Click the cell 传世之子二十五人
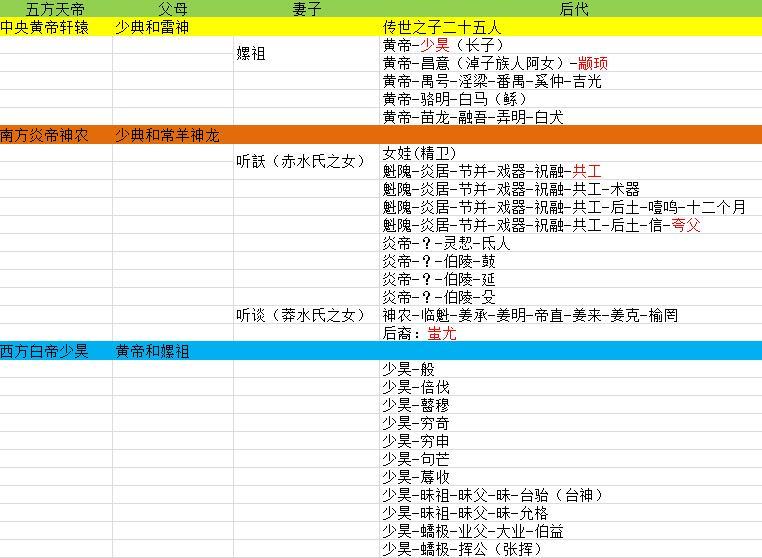762x558 pixels. (x=571, y=27)
